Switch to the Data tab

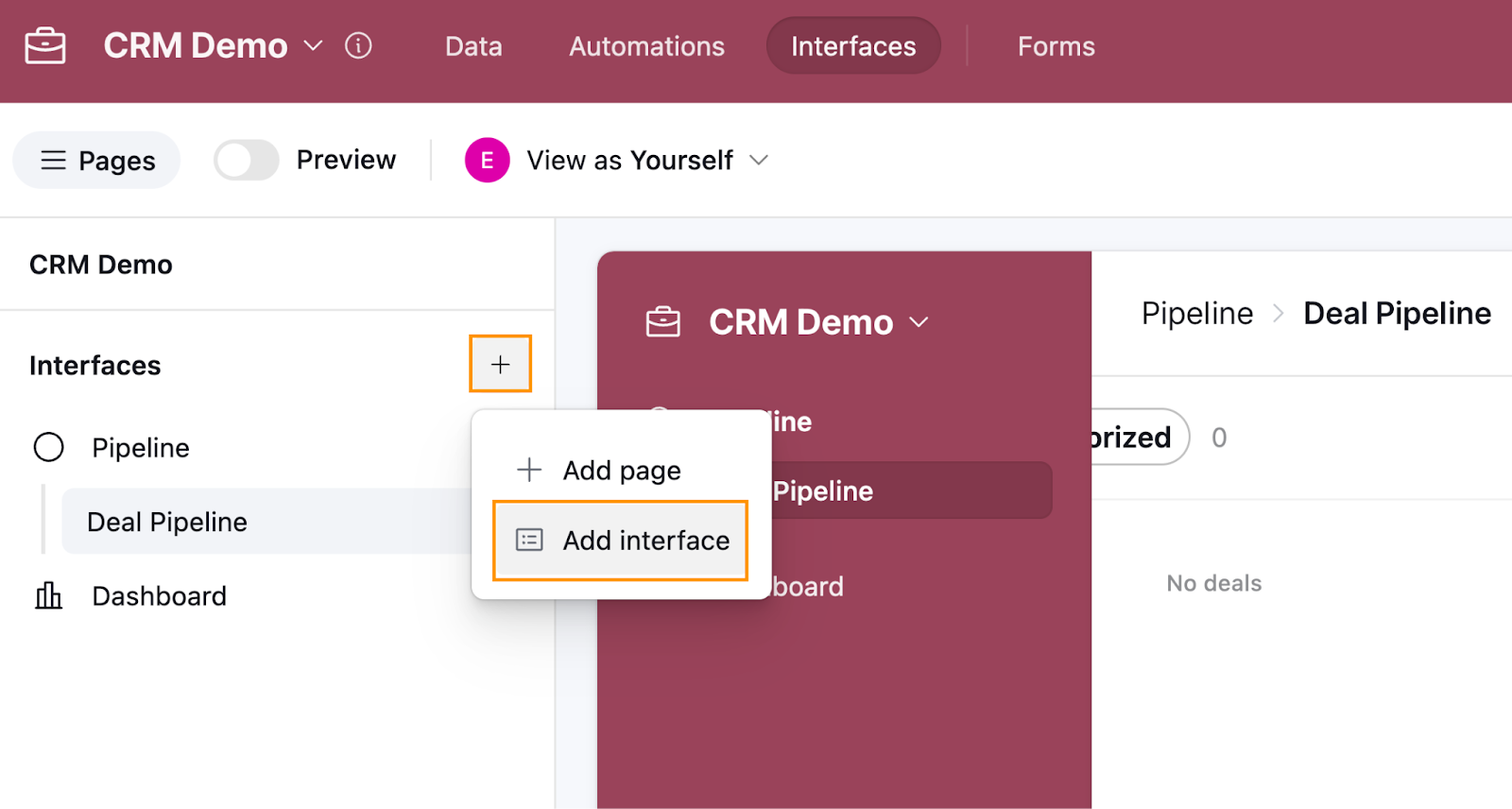point(473,46)
